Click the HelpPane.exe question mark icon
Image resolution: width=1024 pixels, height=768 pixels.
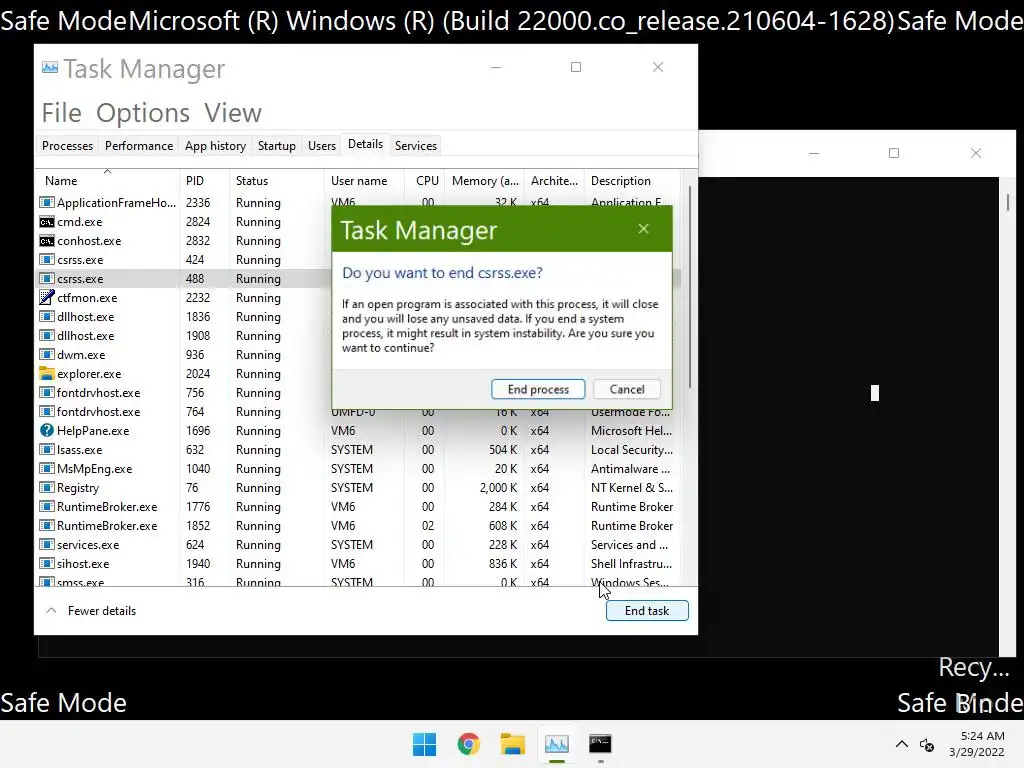tap(46, 430)
